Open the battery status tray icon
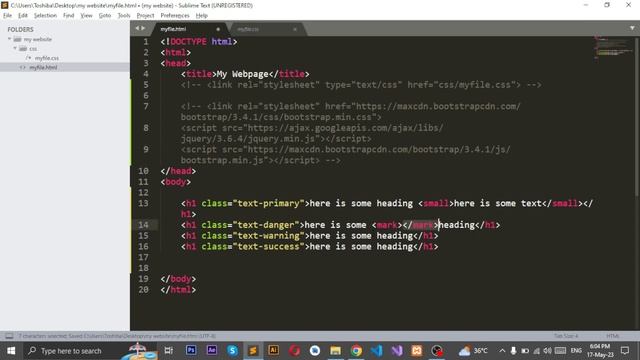 click(525, 351)
